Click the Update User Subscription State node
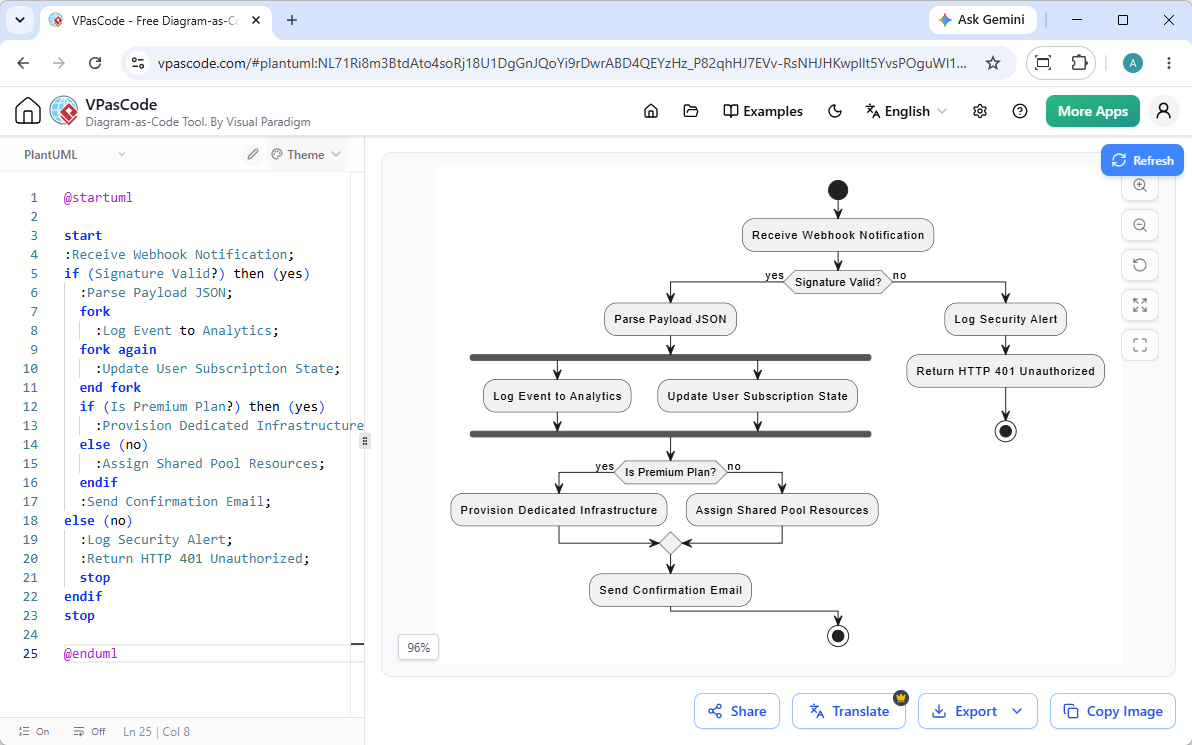 click(757, 396)
